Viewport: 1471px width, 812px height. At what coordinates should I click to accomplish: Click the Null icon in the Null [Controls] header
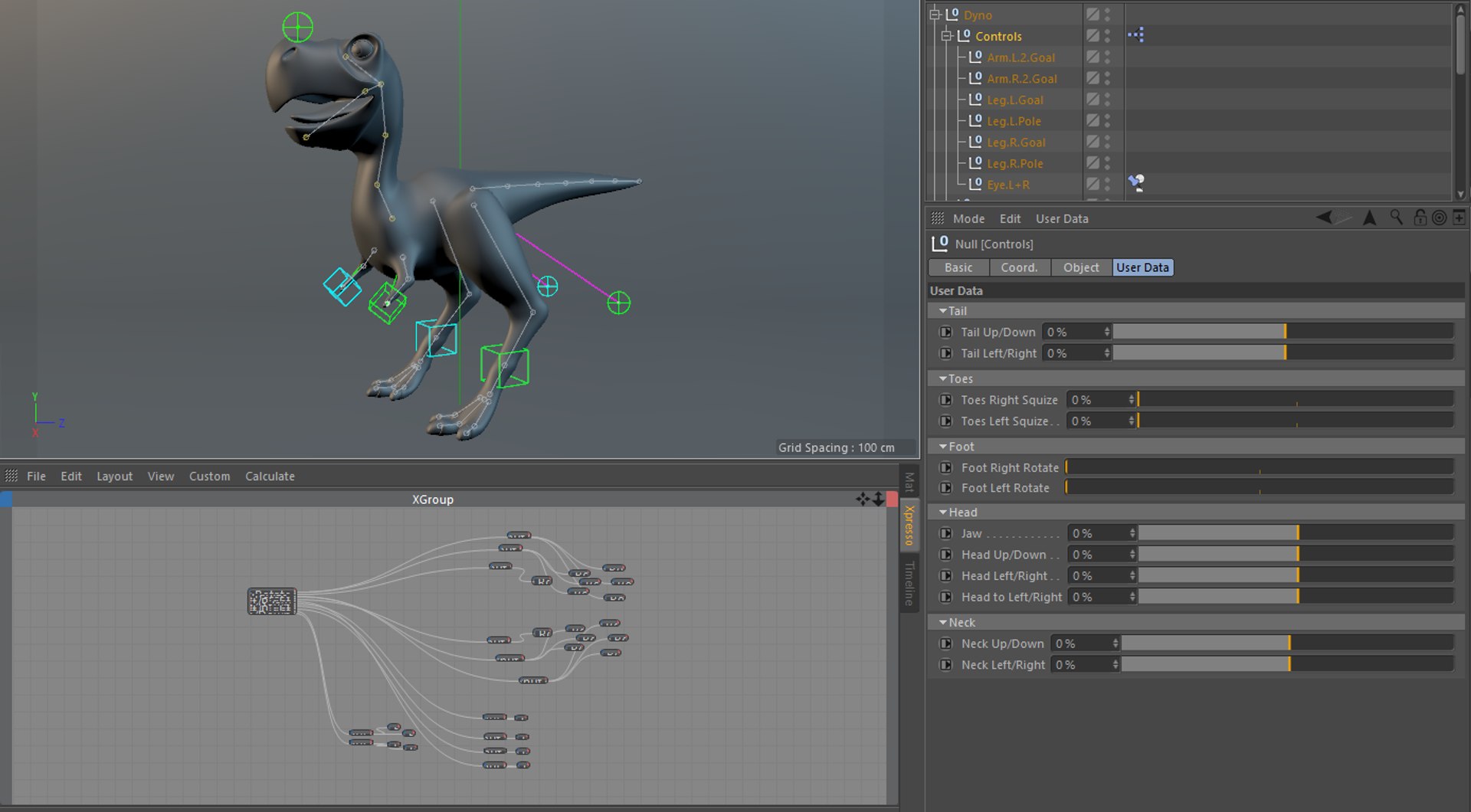940,244
